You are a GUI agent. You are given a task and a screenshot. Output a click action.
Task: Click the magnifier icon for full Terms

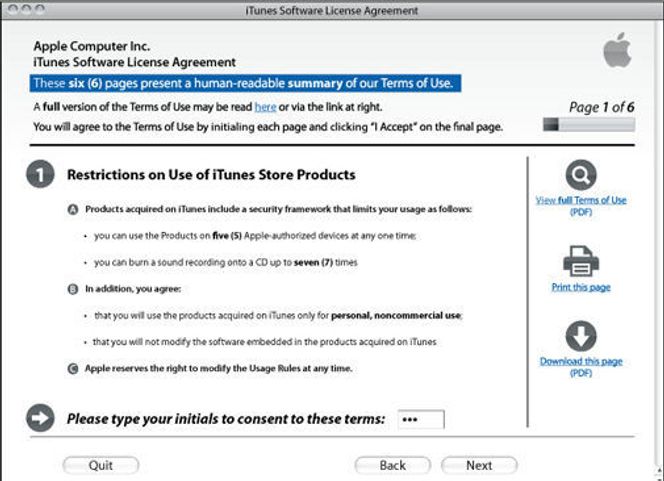(x=581, y=175)
